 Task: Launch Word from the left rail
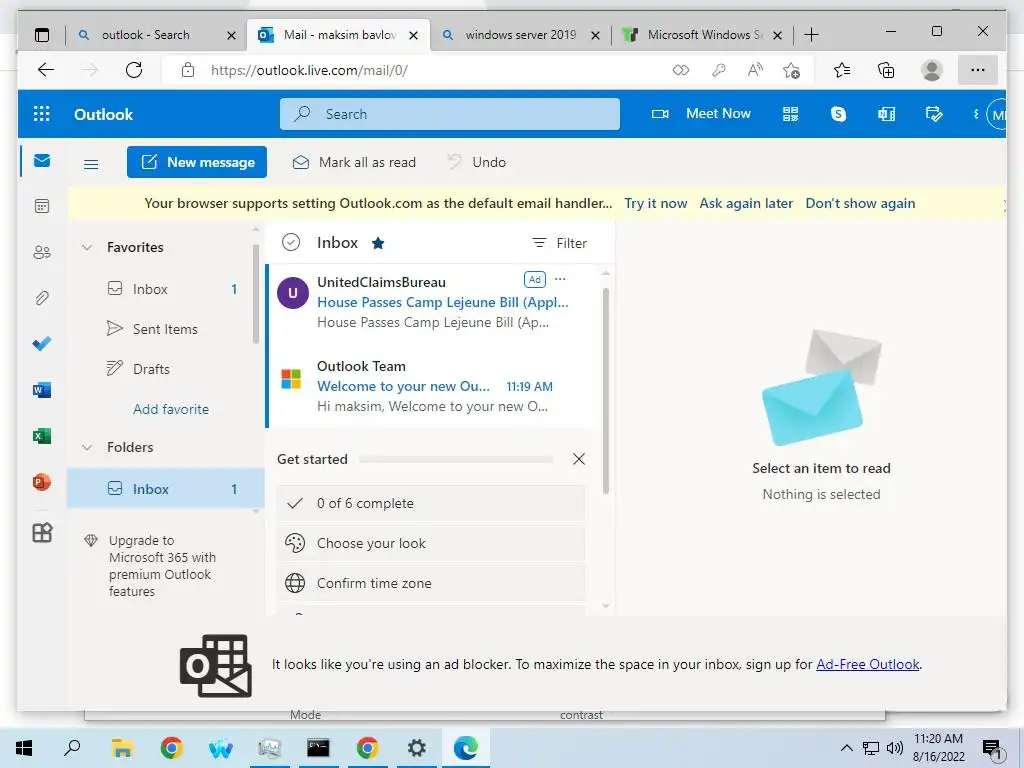[x=42, y=390]
